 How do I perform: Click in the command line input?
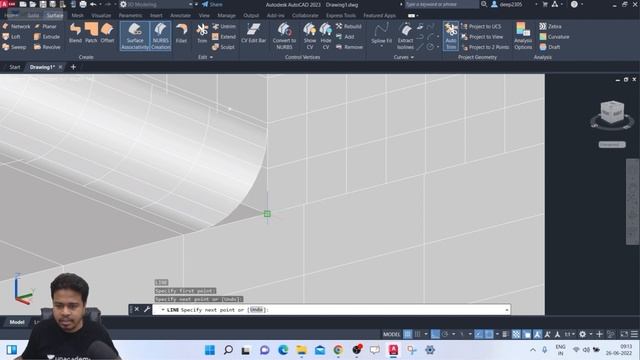point(331,310)
